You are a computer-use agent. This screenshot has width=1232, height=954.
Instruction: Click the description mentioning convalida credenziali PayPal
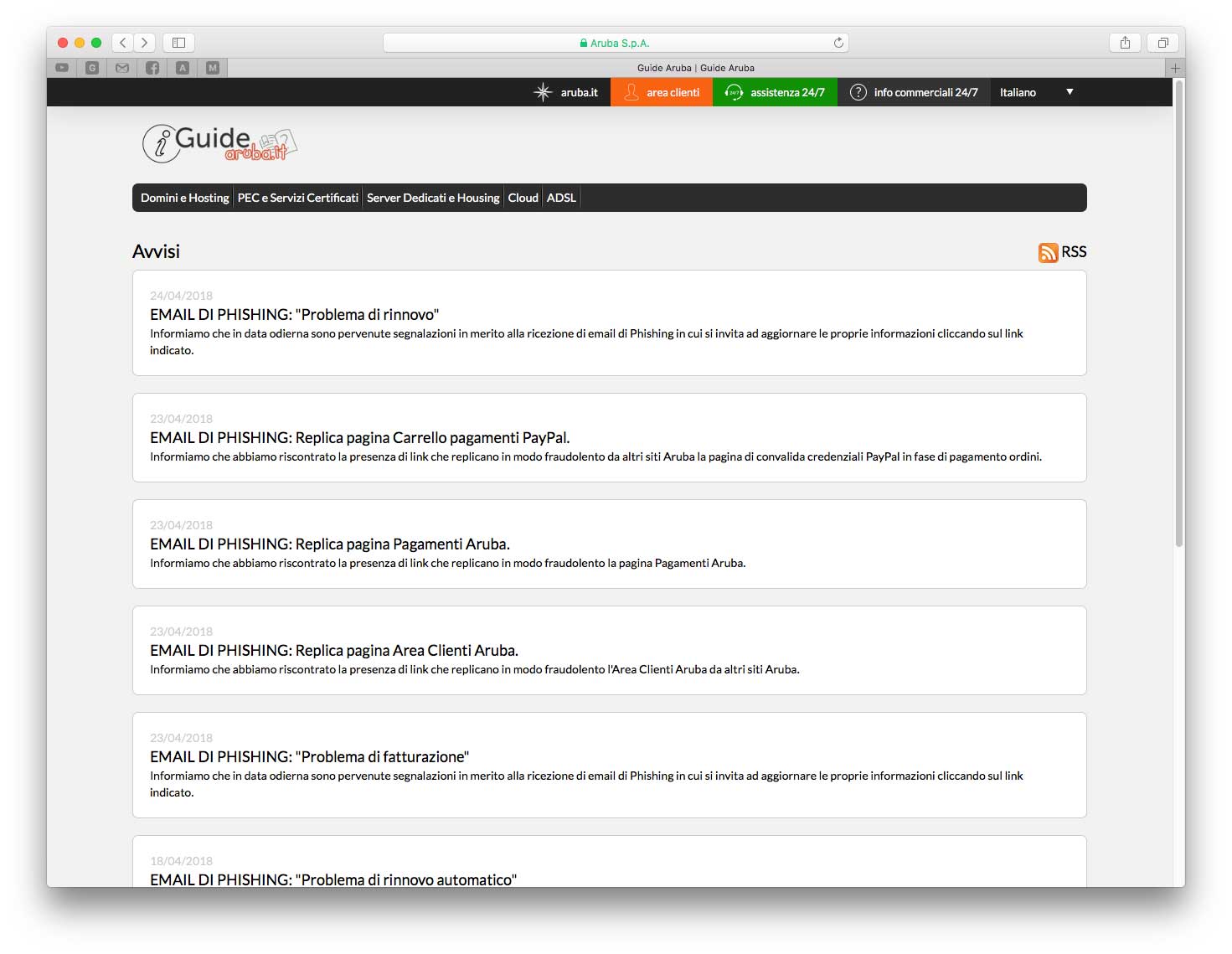click(x=595, y=457)
